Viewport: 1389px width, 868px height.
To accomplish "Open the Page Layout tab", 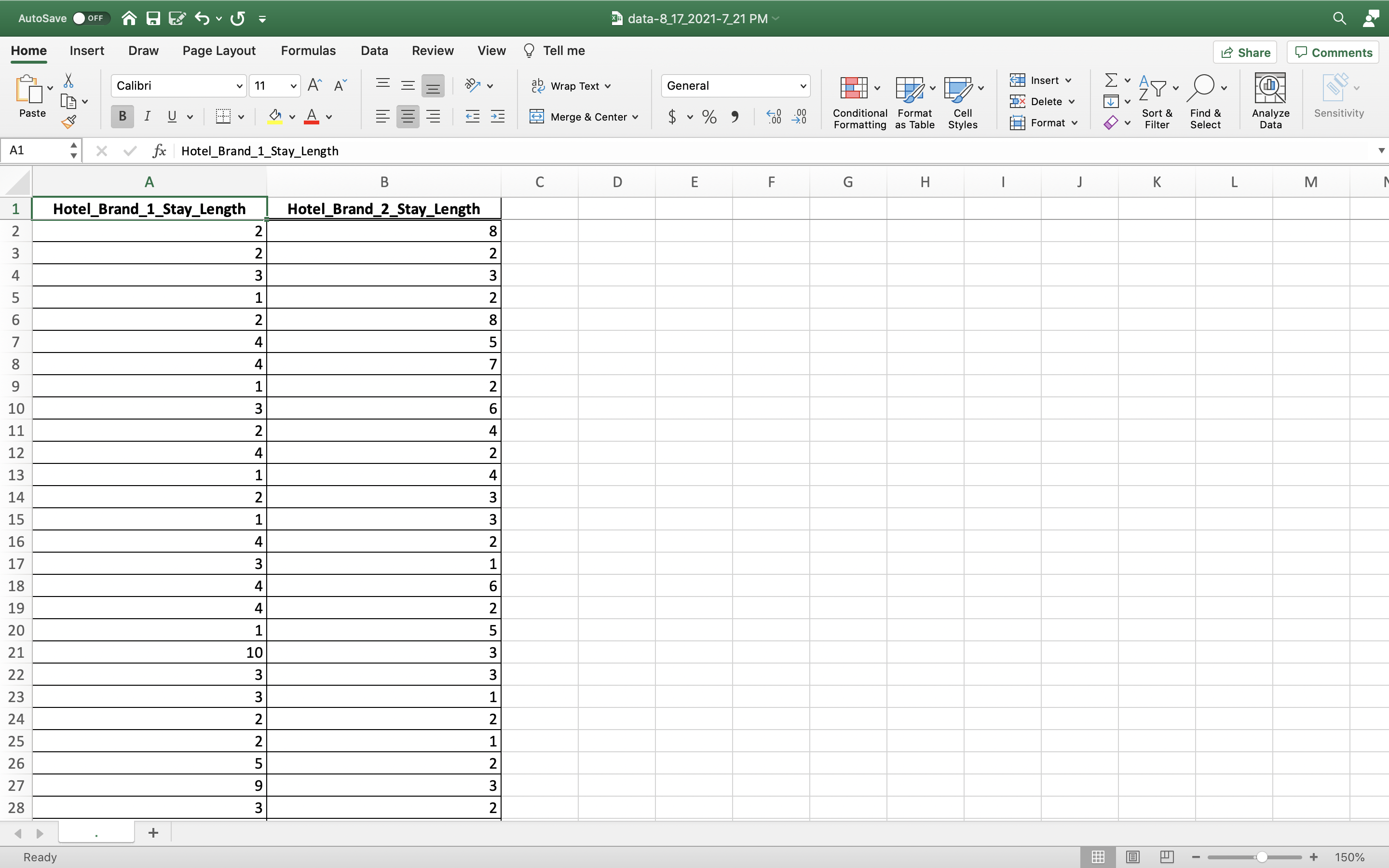I will click(218, 51).
